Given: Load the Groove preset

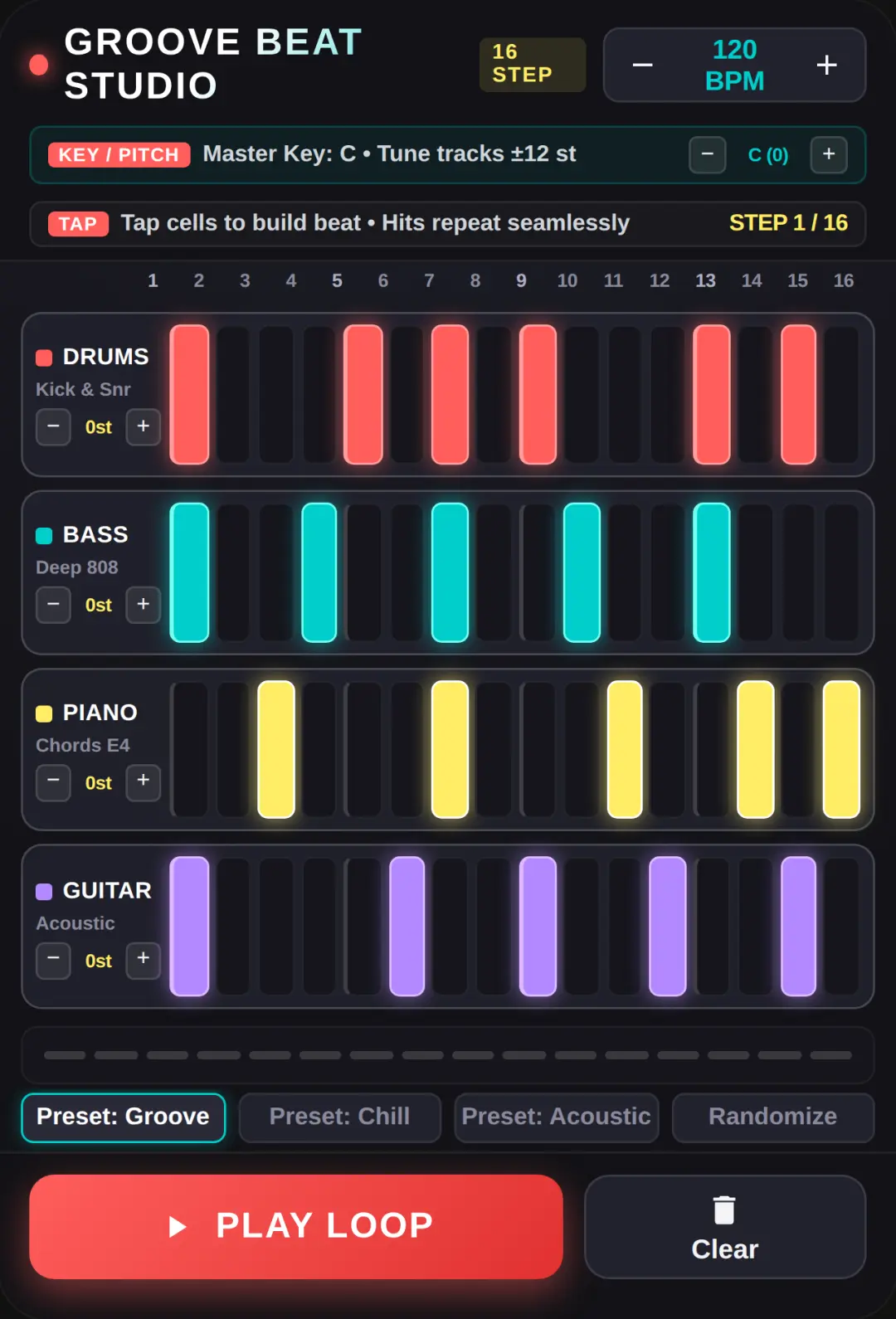Looking at the screenshot, I should coord(123,1117).
